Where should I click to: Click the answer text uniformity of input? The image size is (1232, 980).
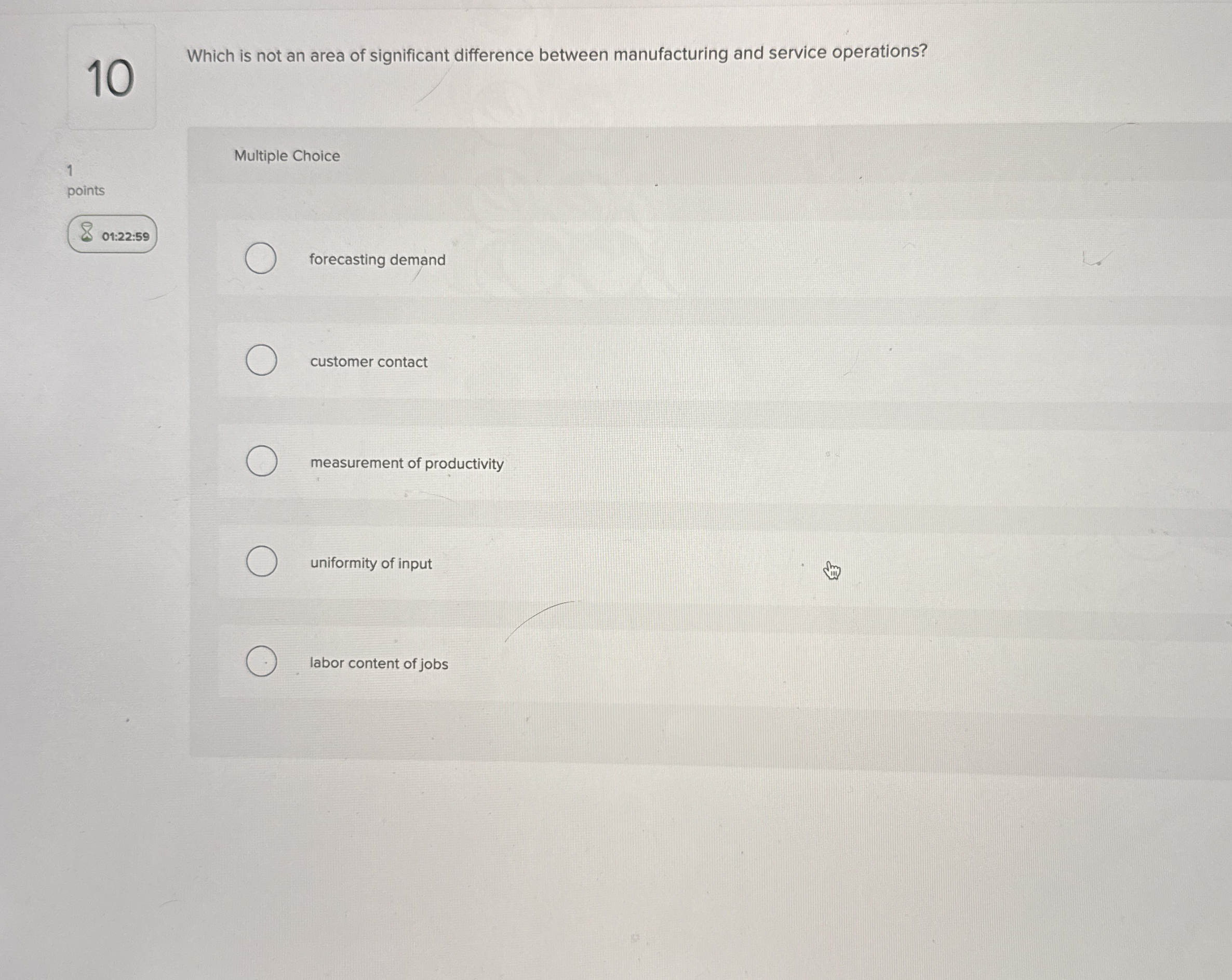[x=371, y=564]
